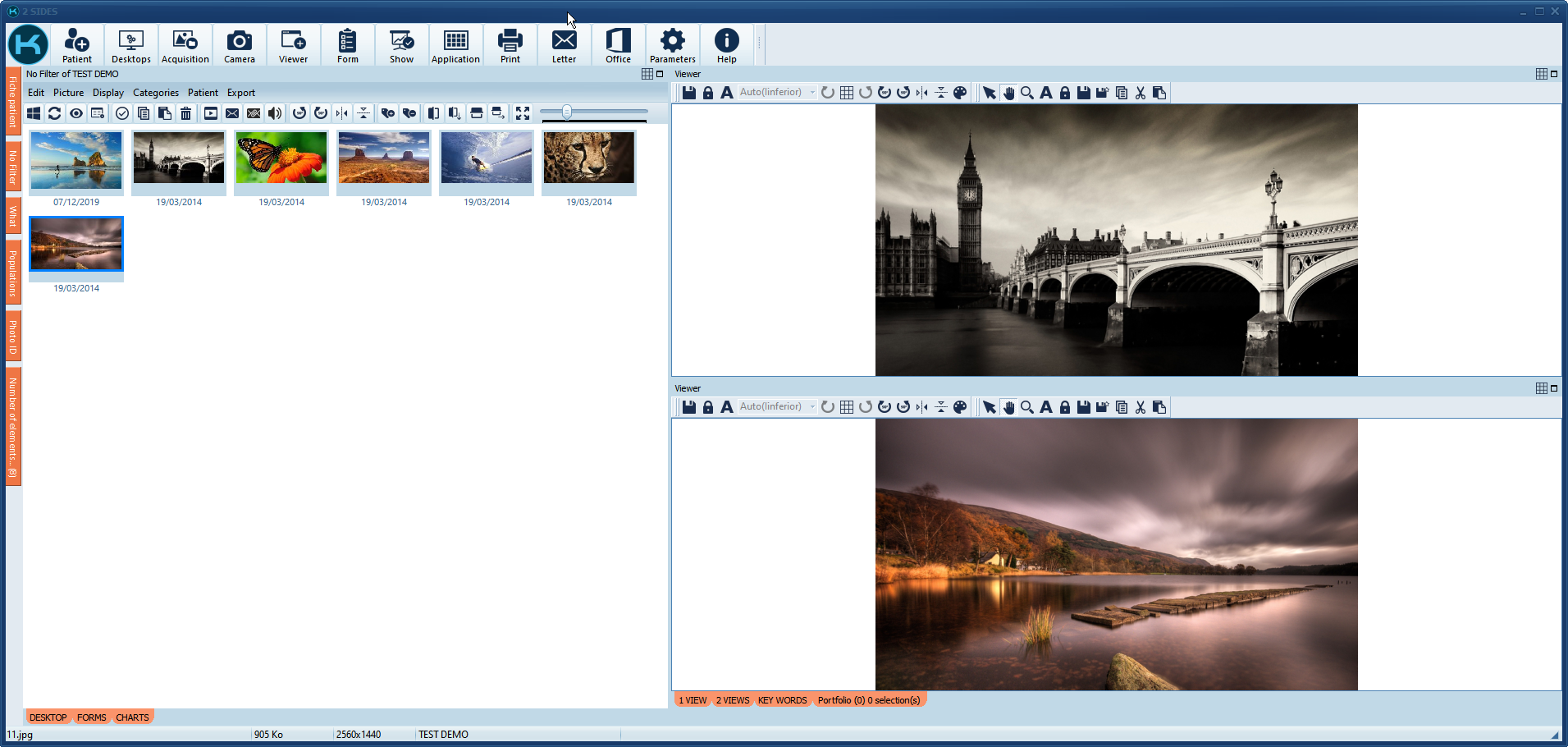Viewport: 1568px width, 747px height.
Task: Click the fullscreen icon in gallery toolbar
Action: pyautogui.click(x=523, y=113)
